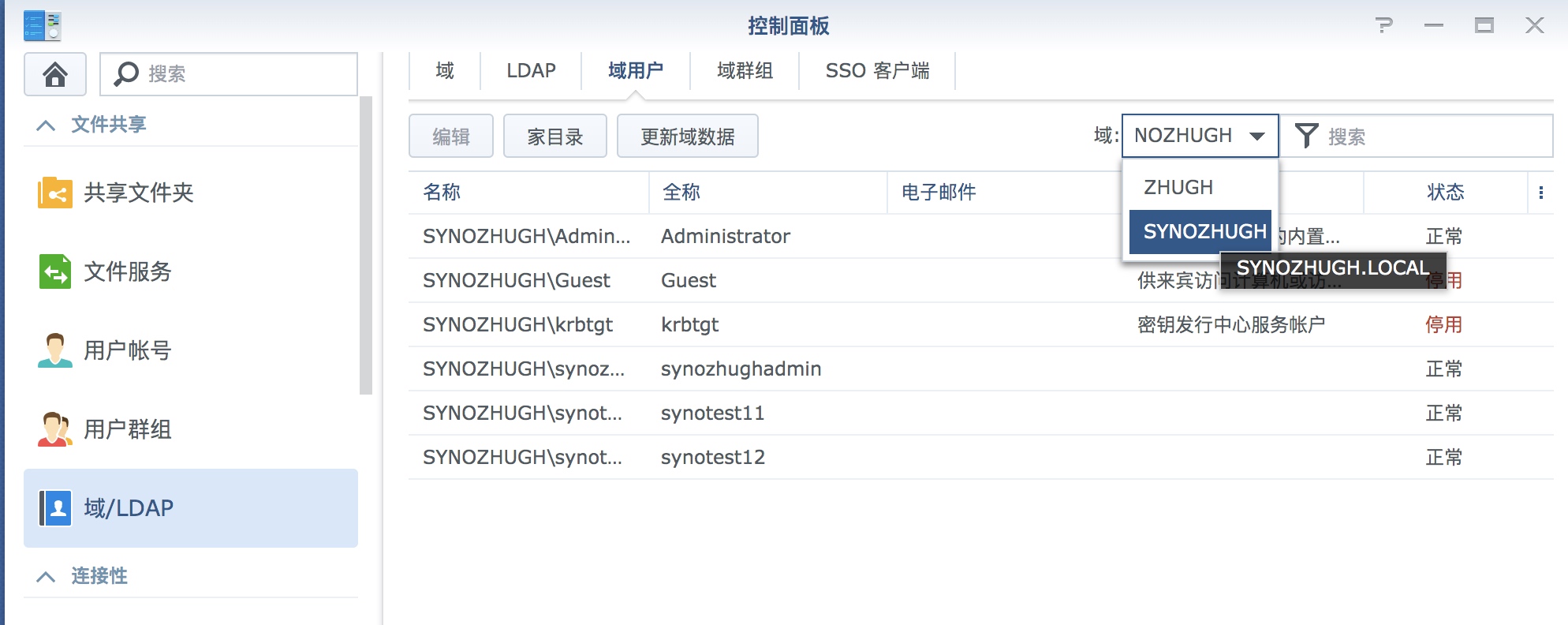Screen dimensions: 1568x625
Task: Open the column options three-dot menu
Action: tap(1540, 193)
